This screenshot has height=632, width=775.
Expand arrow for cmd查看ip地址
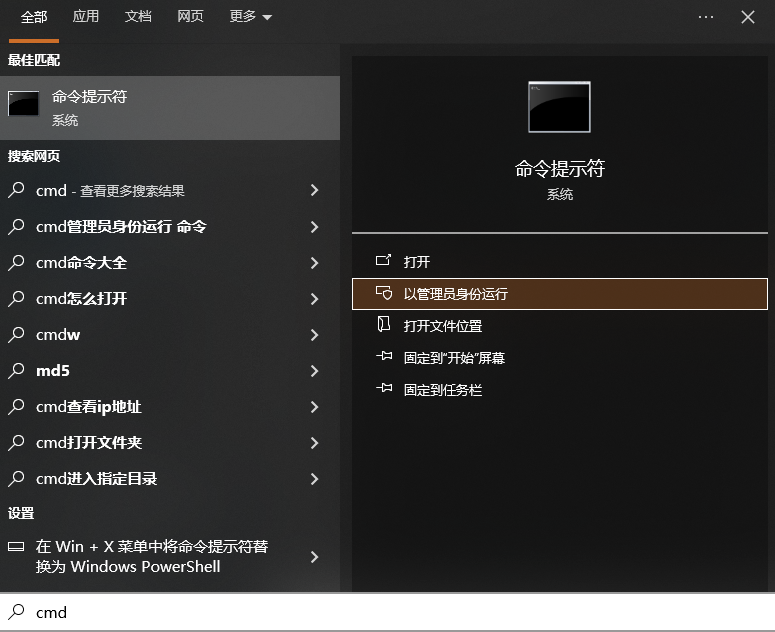click(314, 407)
